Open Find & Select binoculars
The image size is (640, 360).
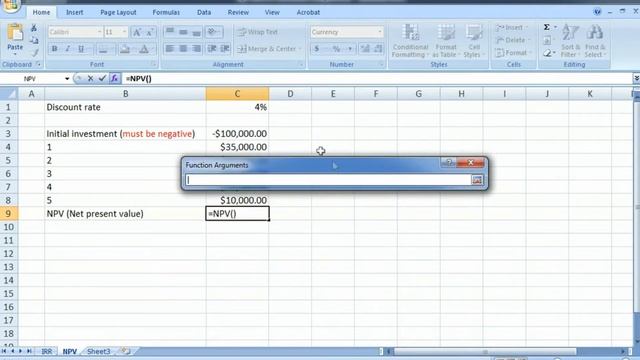595,41
